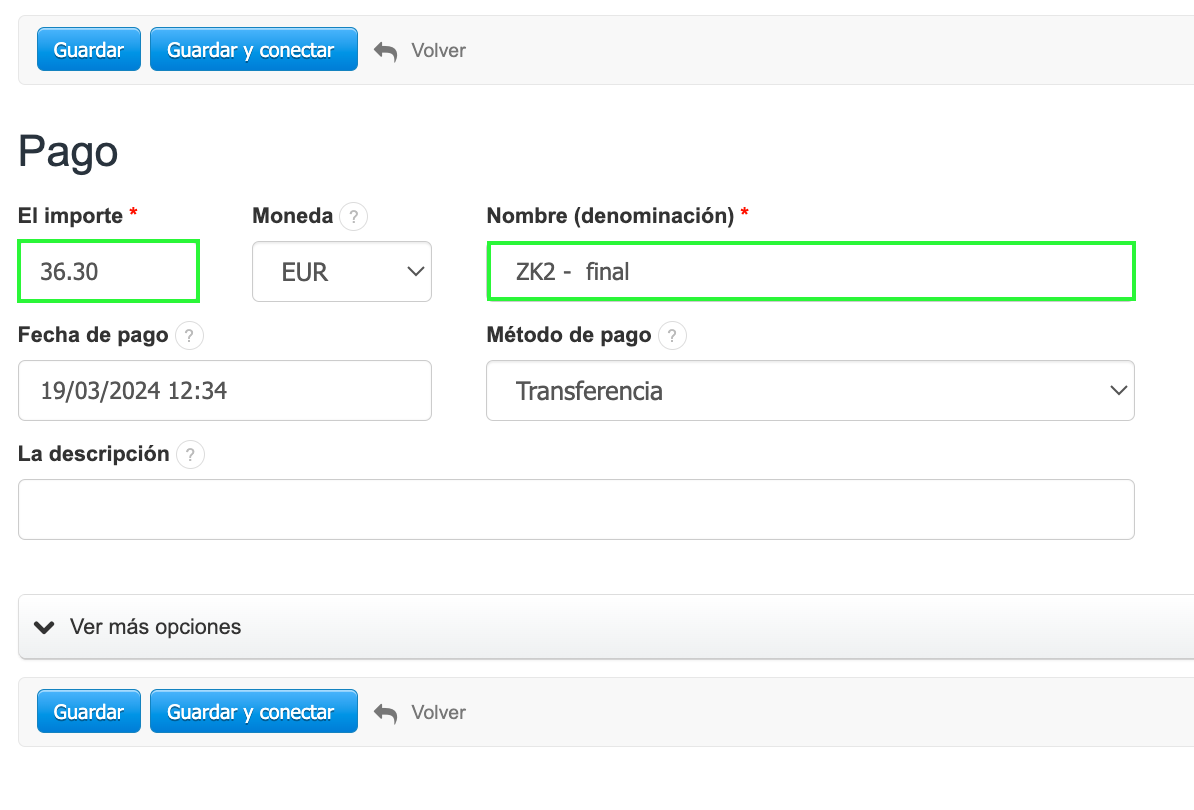This screenshot has width=1194, height=810.
Task: Click the help icon next to Moneda
Action: pyautogui.click(x=353, y=216)
